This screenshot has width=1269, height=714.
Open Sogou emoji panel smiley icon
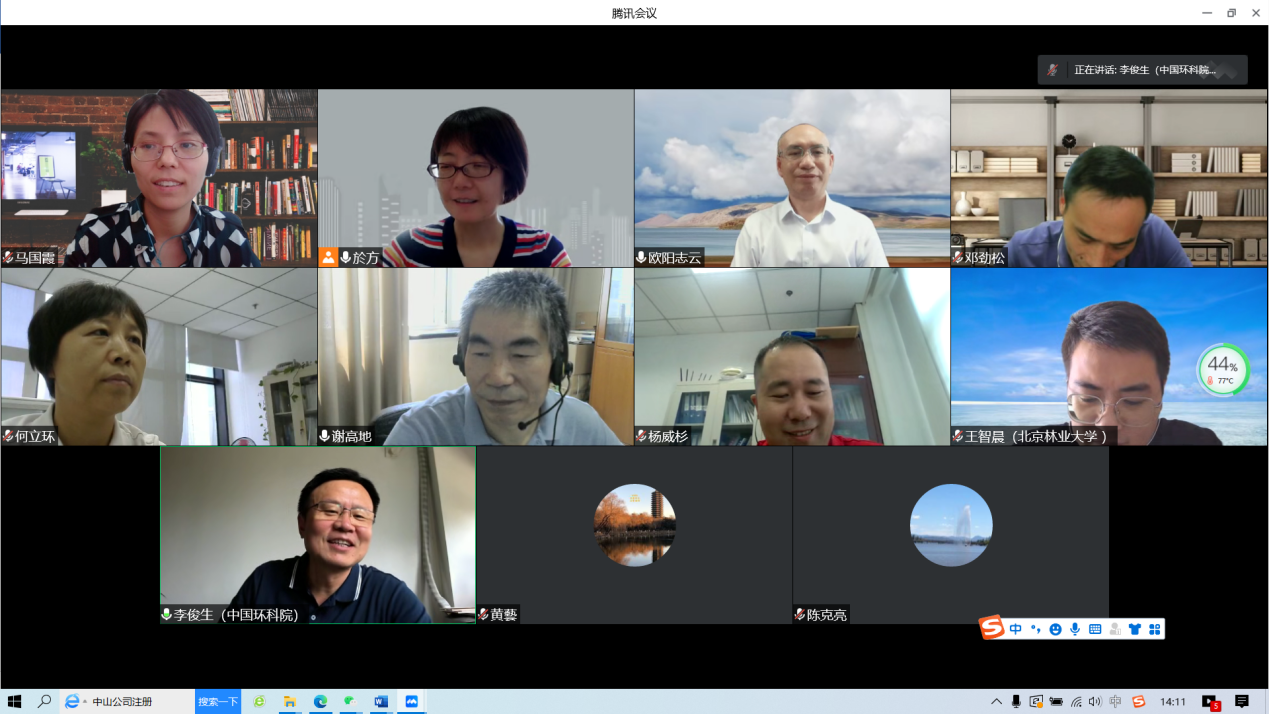[x=1055, y=629]
